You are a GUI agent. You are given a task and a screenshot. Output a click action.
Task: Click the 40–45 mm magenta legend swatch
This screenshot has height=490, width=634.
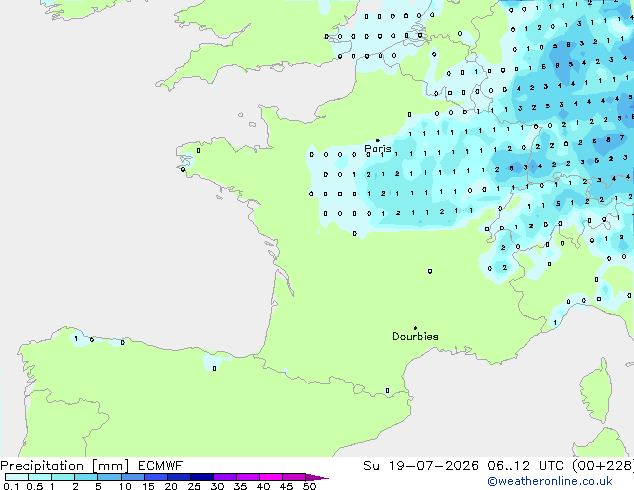[x=271, y=477]
